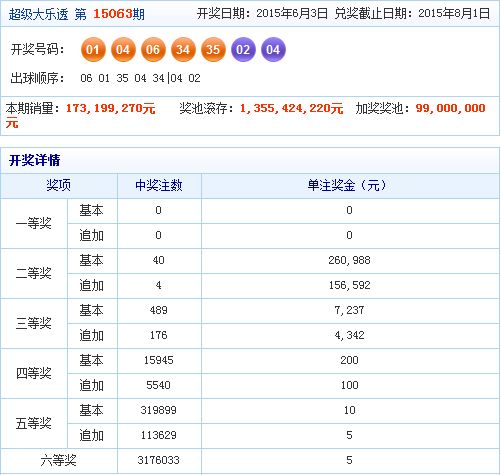The height and width of the screenshot is (475, 501).
Task: Select the orange ball numbered 06
Action: tap(153, 50)
